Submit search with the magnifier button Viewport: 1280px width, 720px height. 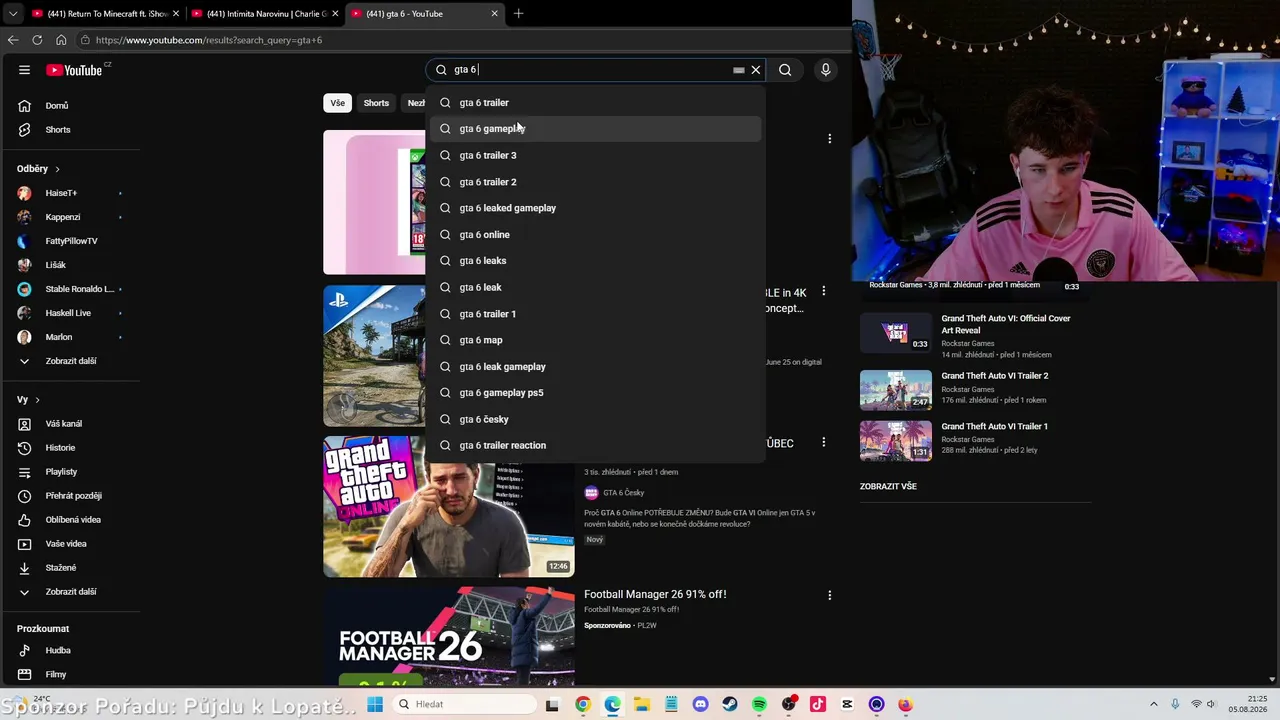click(x=785, y=70)
